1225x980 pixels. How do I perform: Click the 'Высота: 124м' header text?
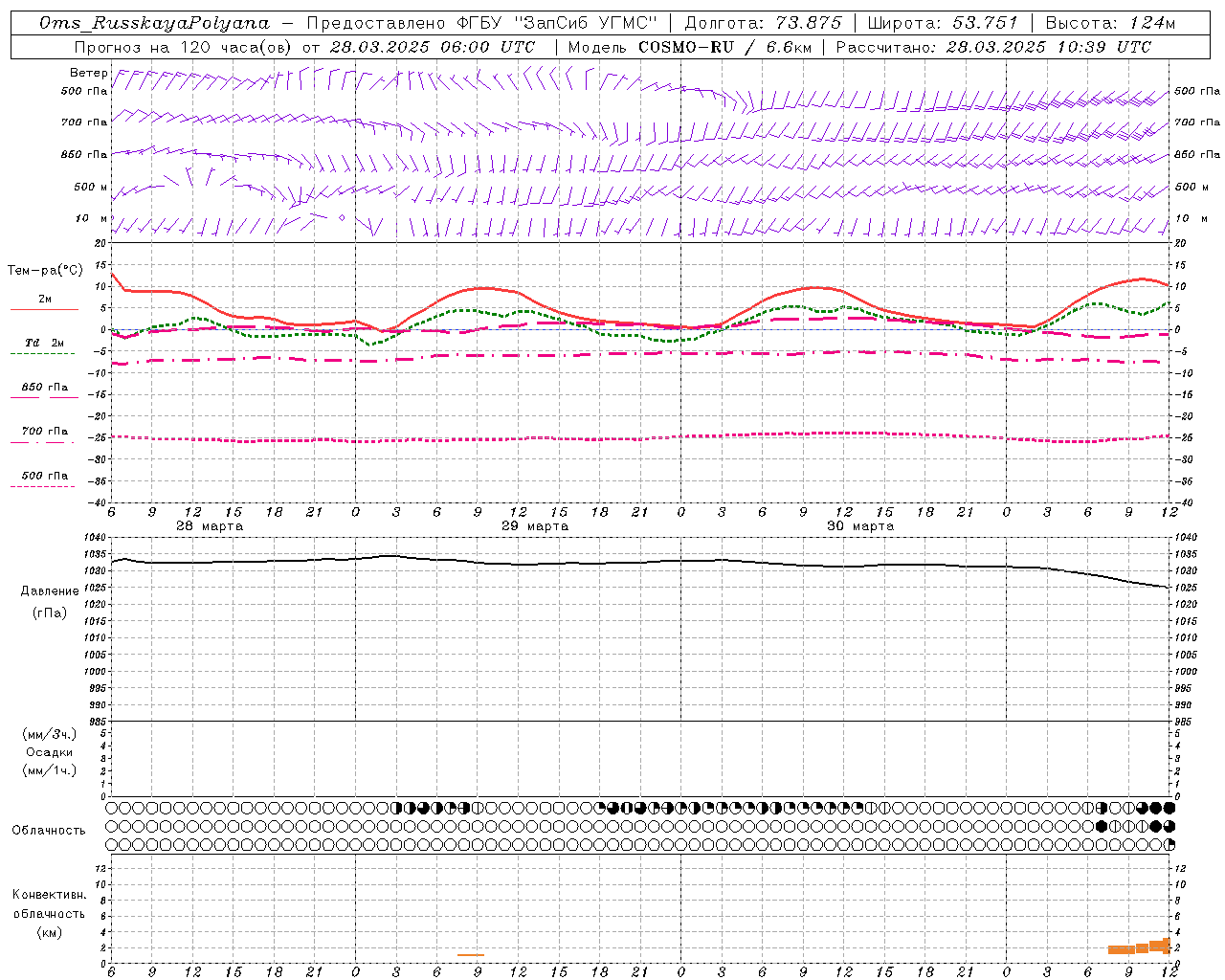(1110, 23)
